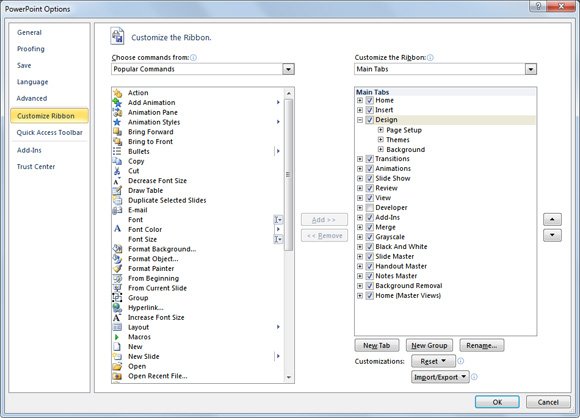Select the Format Painter brush icon

(117, 269)
